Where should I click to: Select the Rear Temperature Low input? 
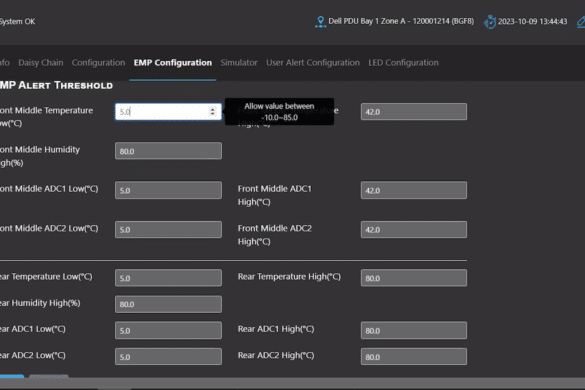(168, 278)
